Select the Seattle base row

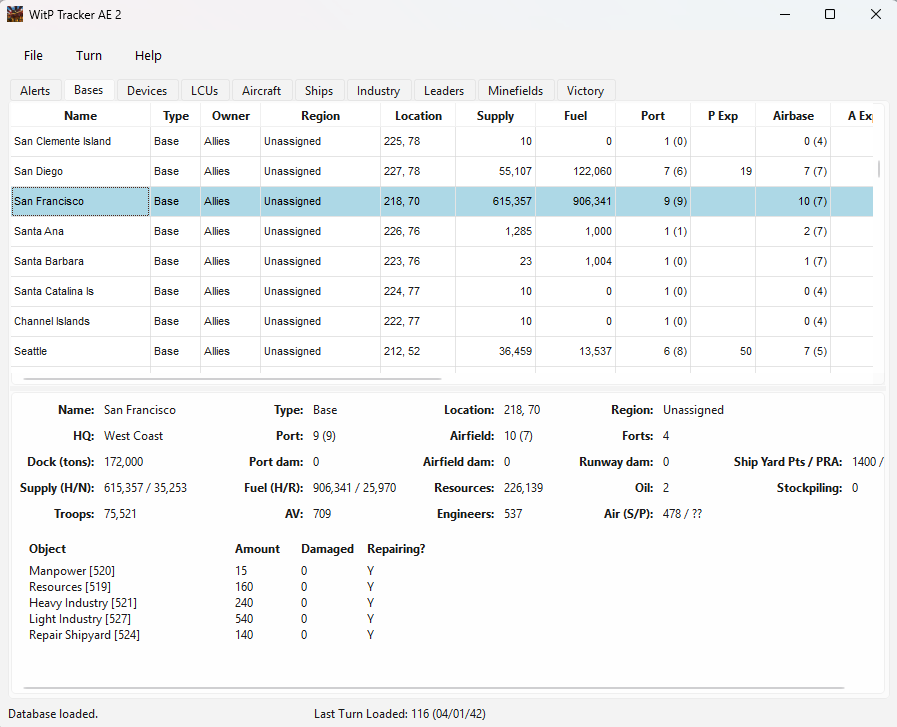pyautogui.click(x=442, y=351)
